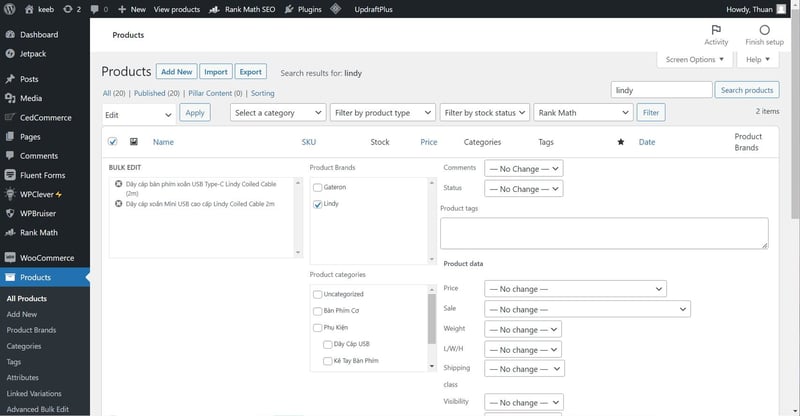This screenshot has height=416, width=800.
Task: Click the Featured star column icon
Action: click(620, 142)
